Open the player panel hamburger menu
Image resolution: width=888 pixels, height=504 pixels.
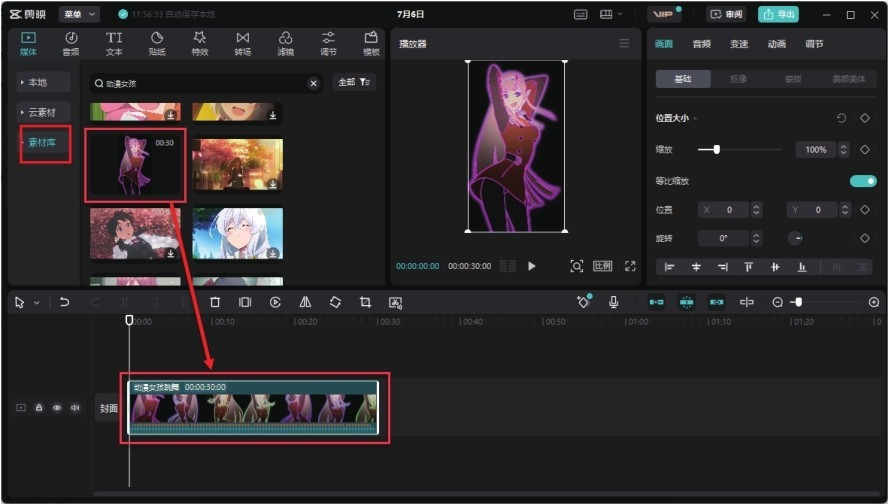click(624, 43)
